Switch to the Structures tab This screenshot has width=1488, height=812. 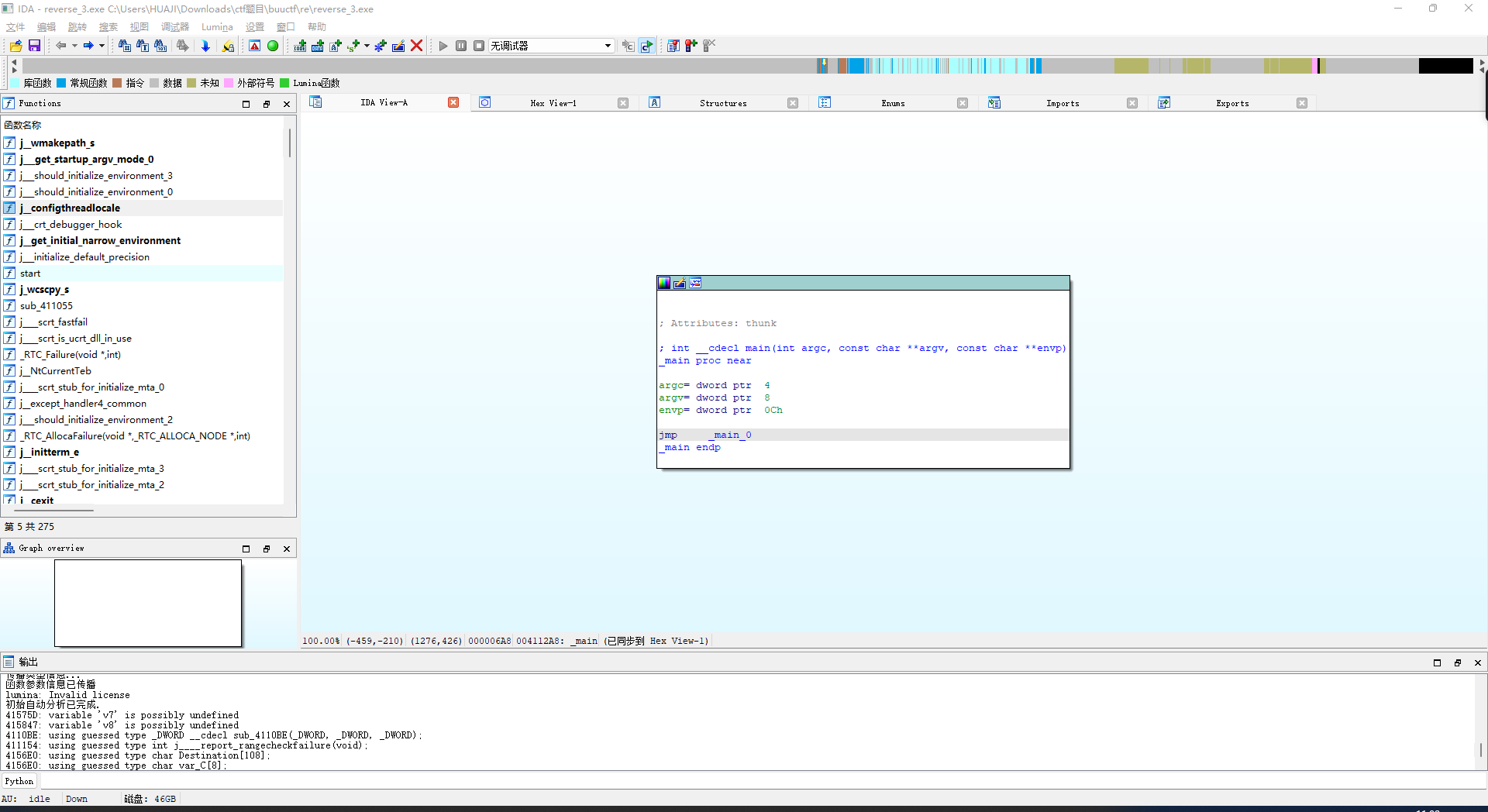723,103
